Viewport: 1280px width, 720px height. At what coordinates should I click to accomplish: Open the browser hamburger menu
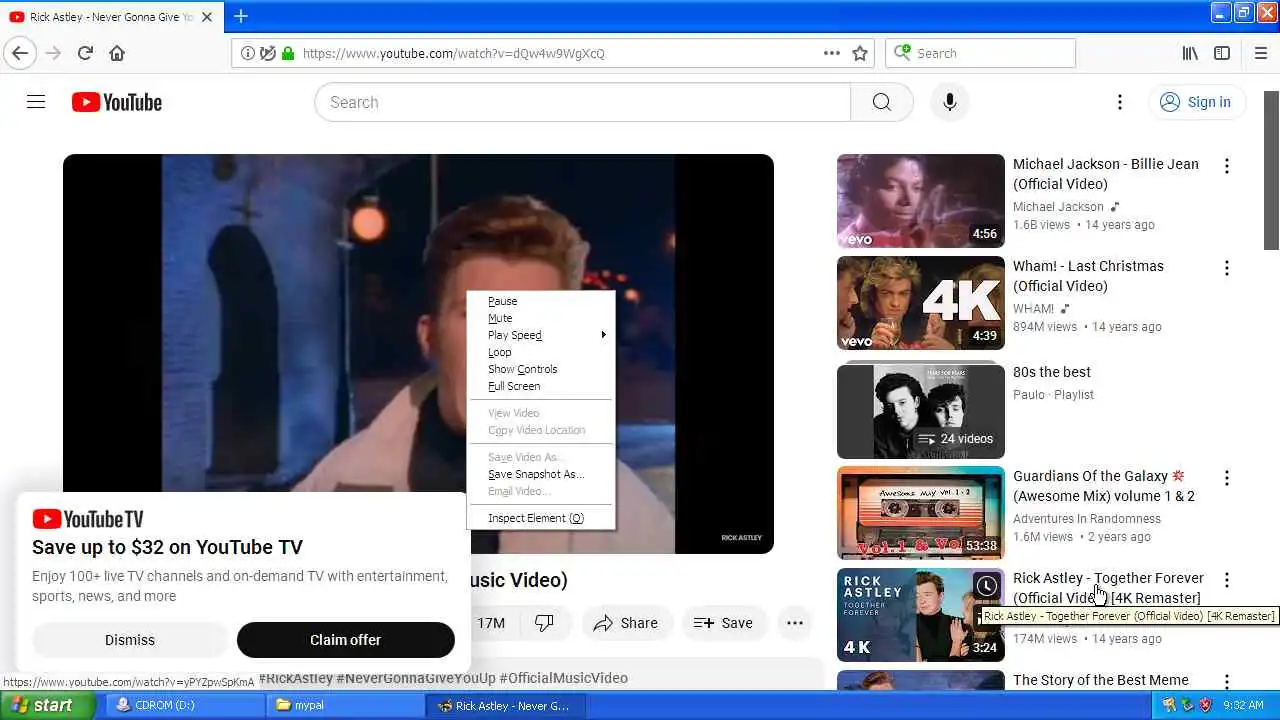[1260, 53]
